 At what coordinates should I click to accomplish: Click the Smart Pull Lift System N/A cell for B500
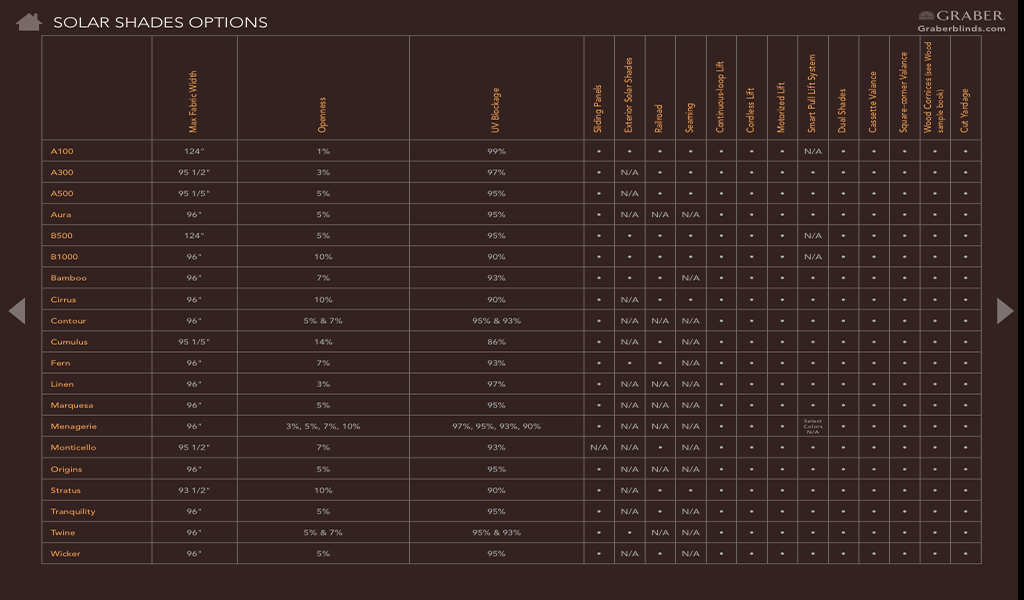coord(812,235)
